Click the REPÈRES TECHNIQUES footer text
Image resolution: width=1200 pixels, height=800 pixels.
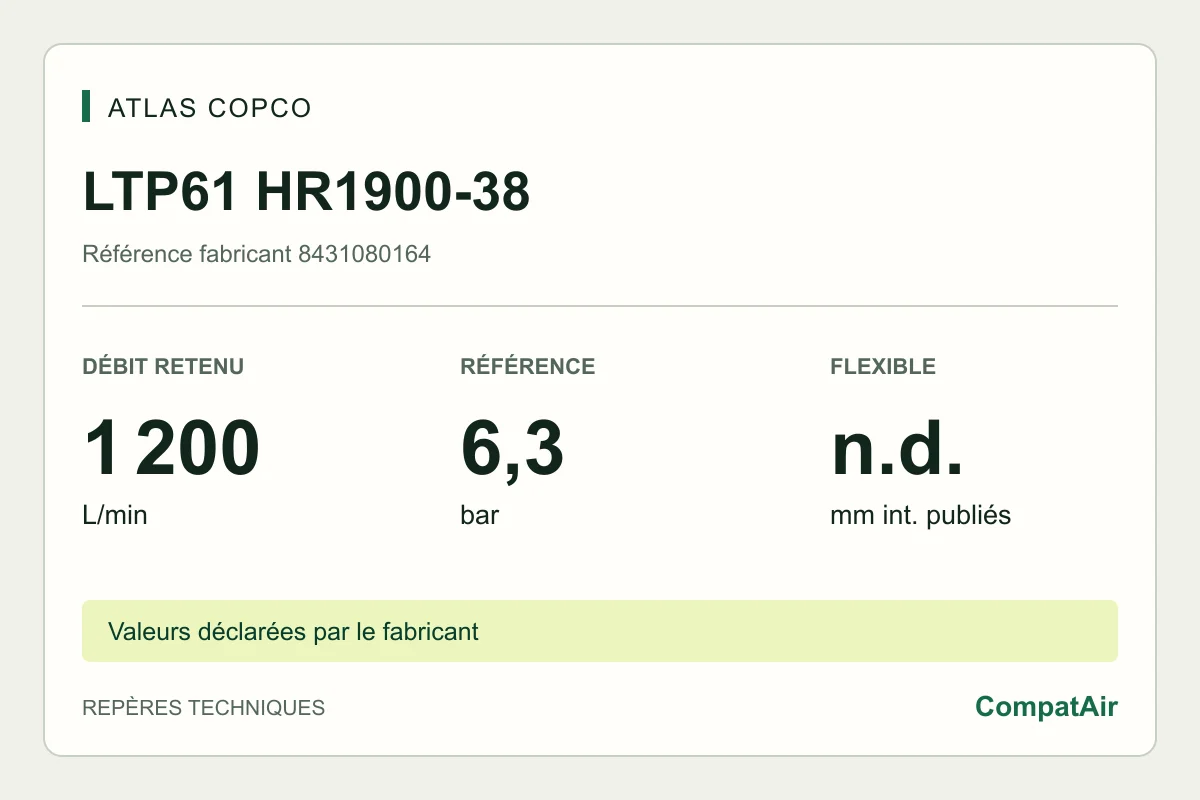(x=203, y=708)
